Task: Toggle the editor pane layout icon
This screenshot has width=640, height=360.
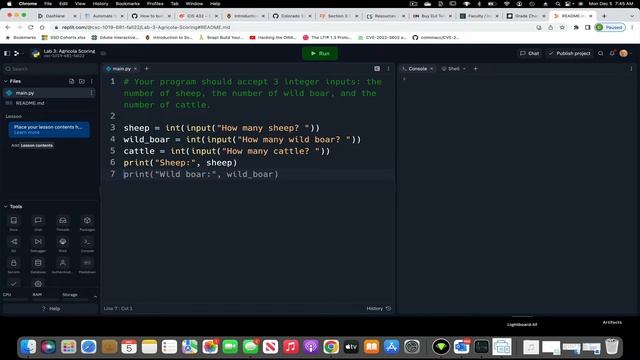Action: tap(377, 69)
